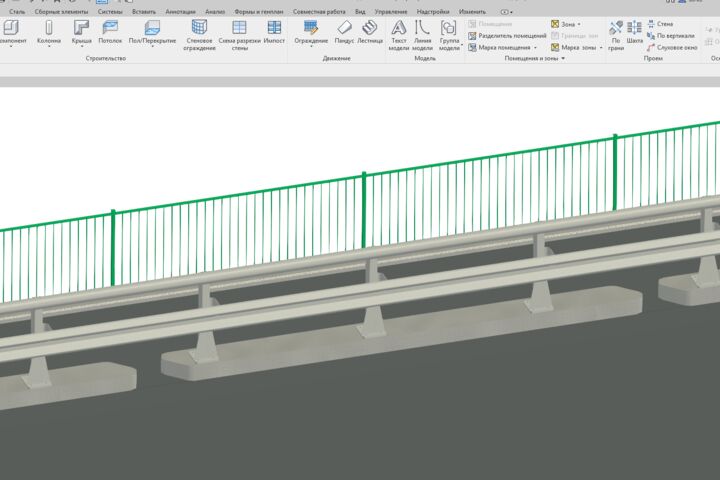Open the Анализ tab
Viewport: 720px width, 480px height.
[215, 12]
